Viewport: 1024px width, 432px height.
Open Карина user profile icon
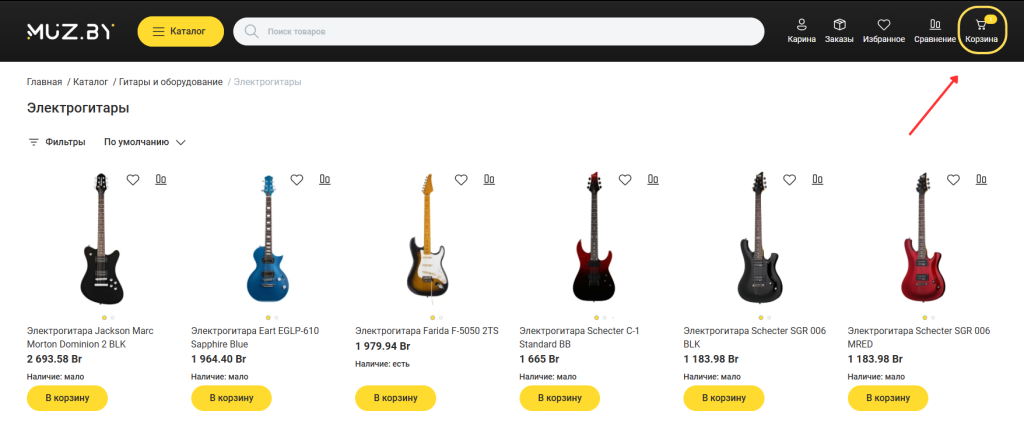point(801,31)
